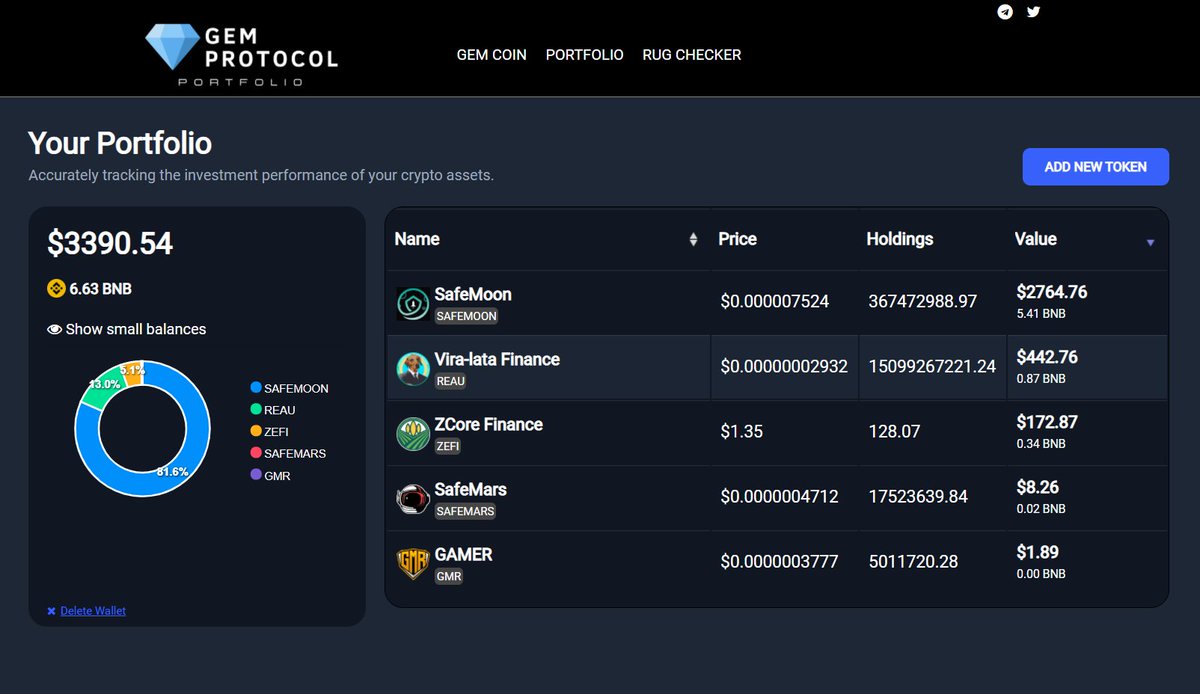Open the RUG CHECKER menu item
This screenshot has width=1200, height=694.
click(692, 55)
